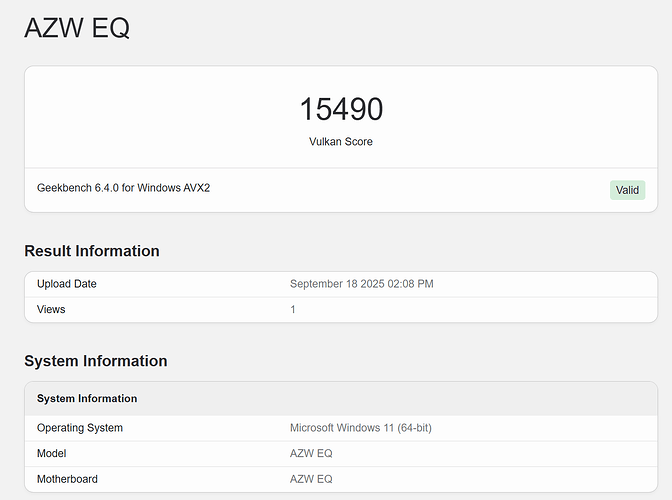Viewport: 672px width, 500px height.
Task: Select the Upload Date label
Action: click(67, 284)
